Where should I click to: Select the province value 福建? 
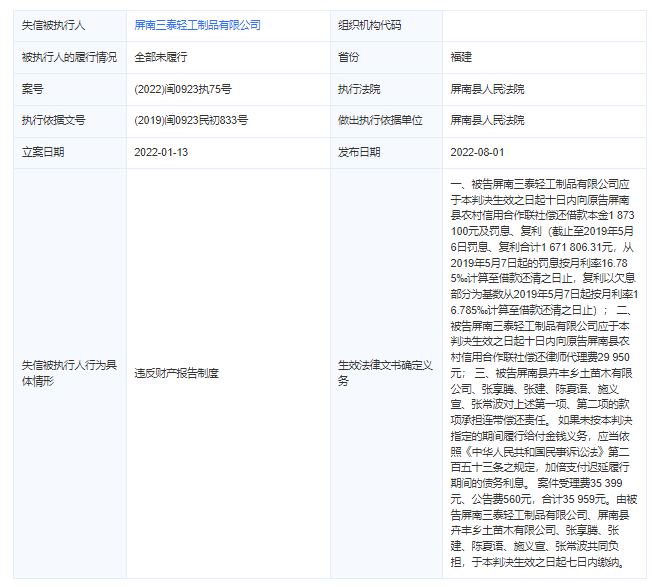[x=461, y=57]
